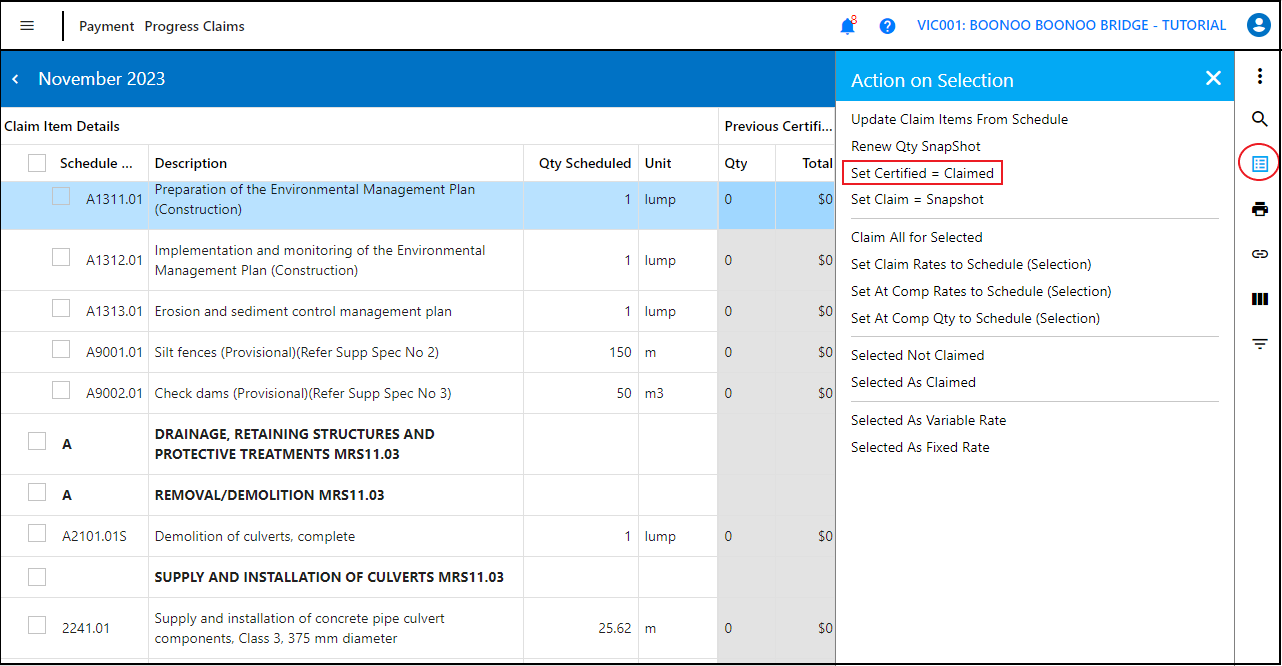Sort by the Schedule column header
1282x666 pixels.
(96, 163)
